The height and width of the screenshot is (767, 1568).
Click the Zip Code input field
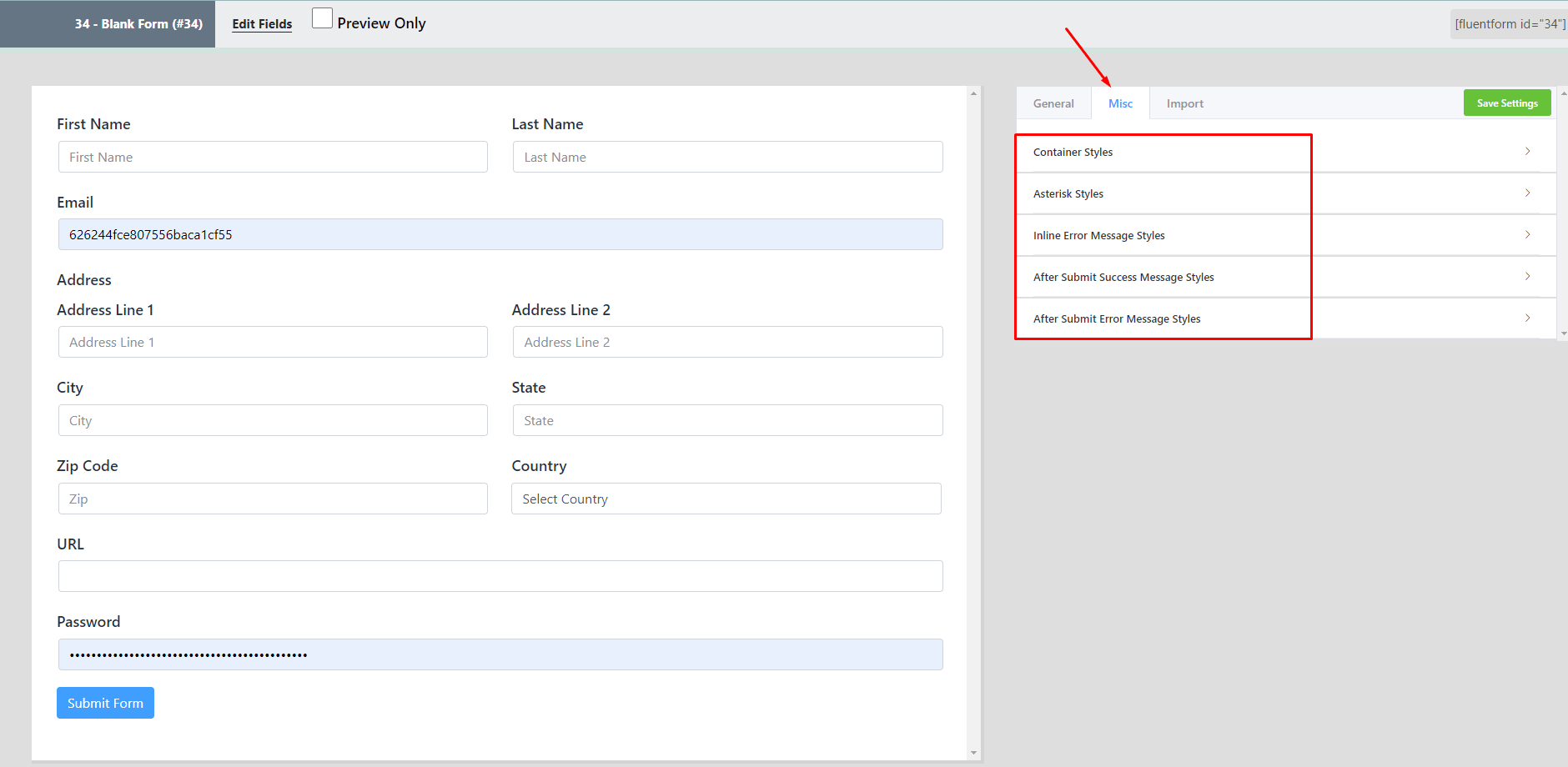click(273, 499)
